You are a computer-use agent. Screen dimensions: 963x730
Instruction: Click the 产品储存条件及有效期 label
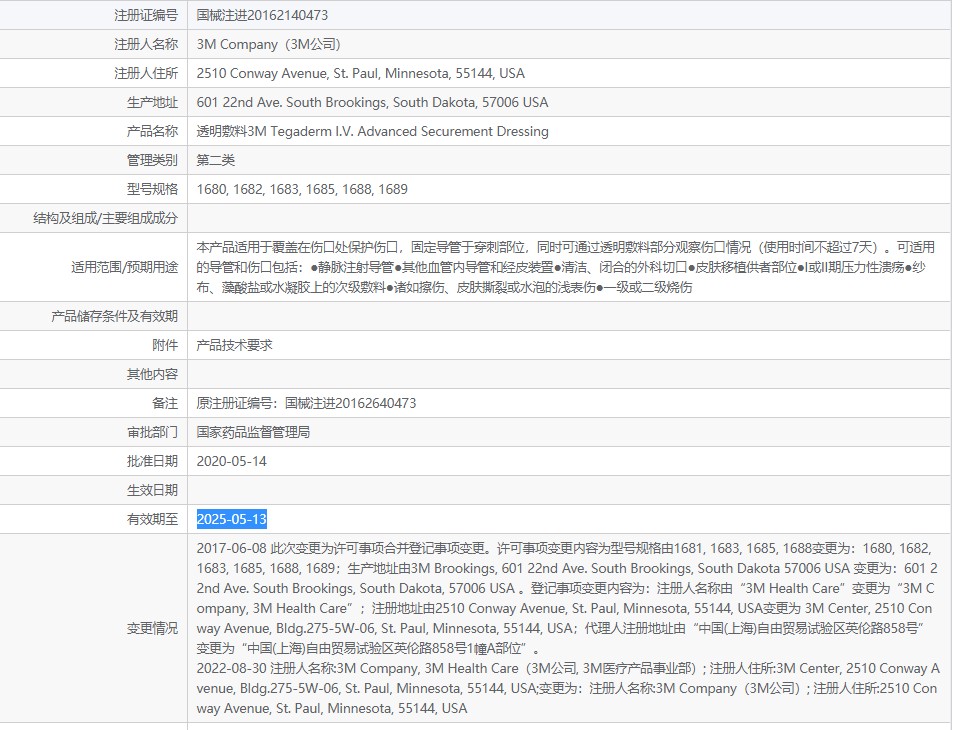point(114,316)
